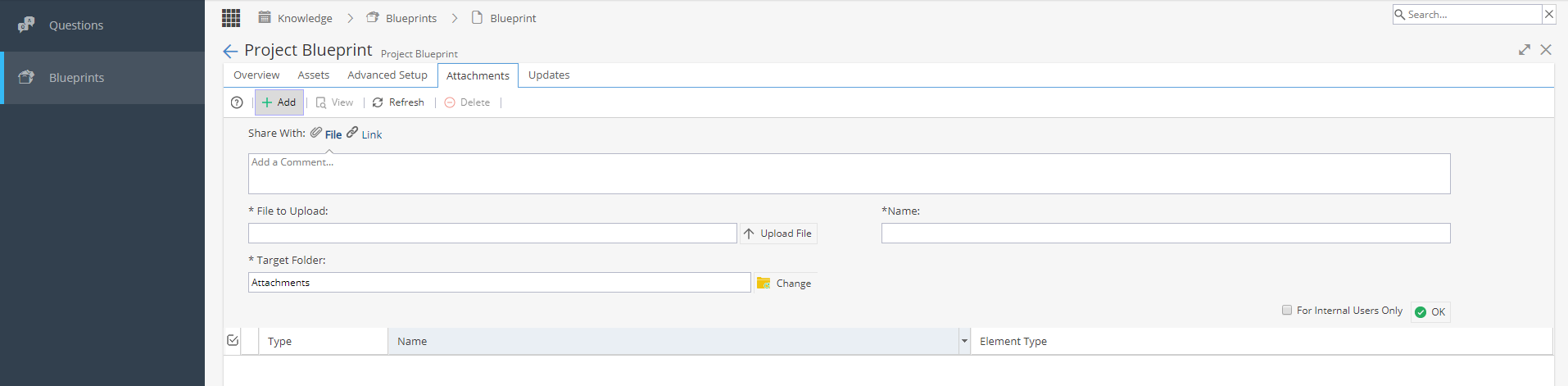Open the Updates tab
1568x386 pixels.
549,75
